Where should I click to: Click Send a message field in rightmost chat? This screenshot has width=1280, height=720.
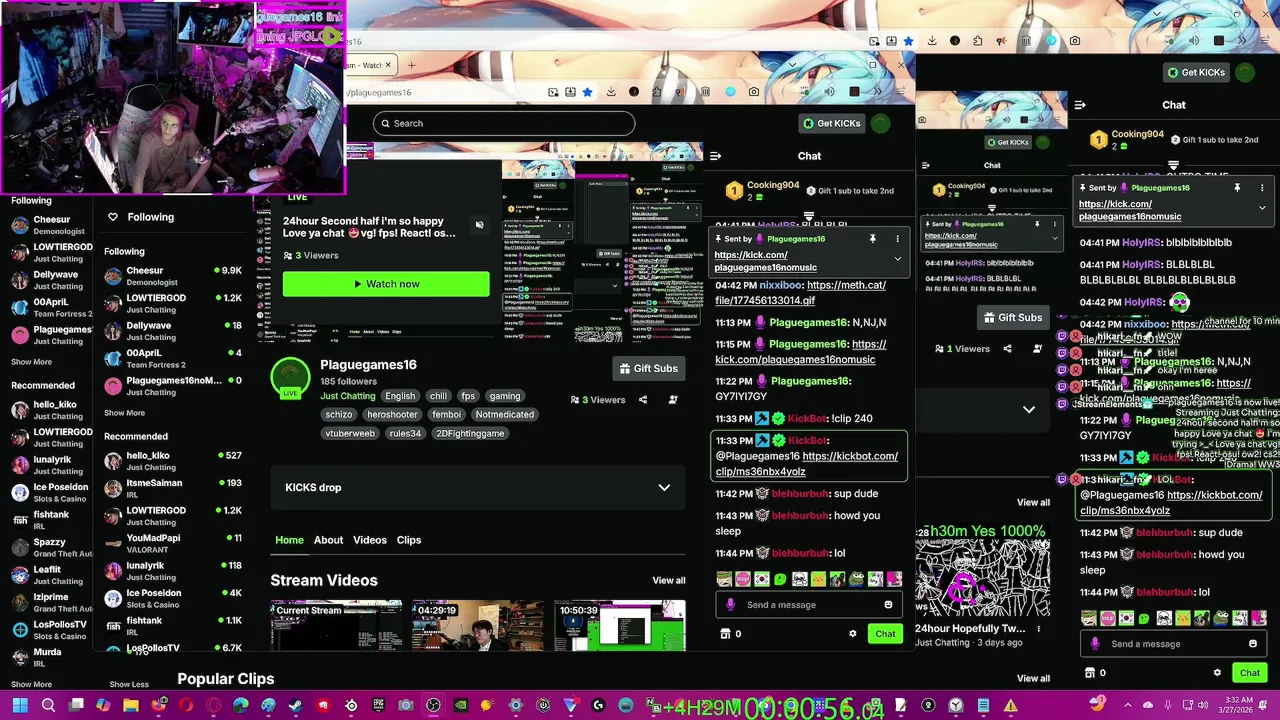coord(1173,644)
